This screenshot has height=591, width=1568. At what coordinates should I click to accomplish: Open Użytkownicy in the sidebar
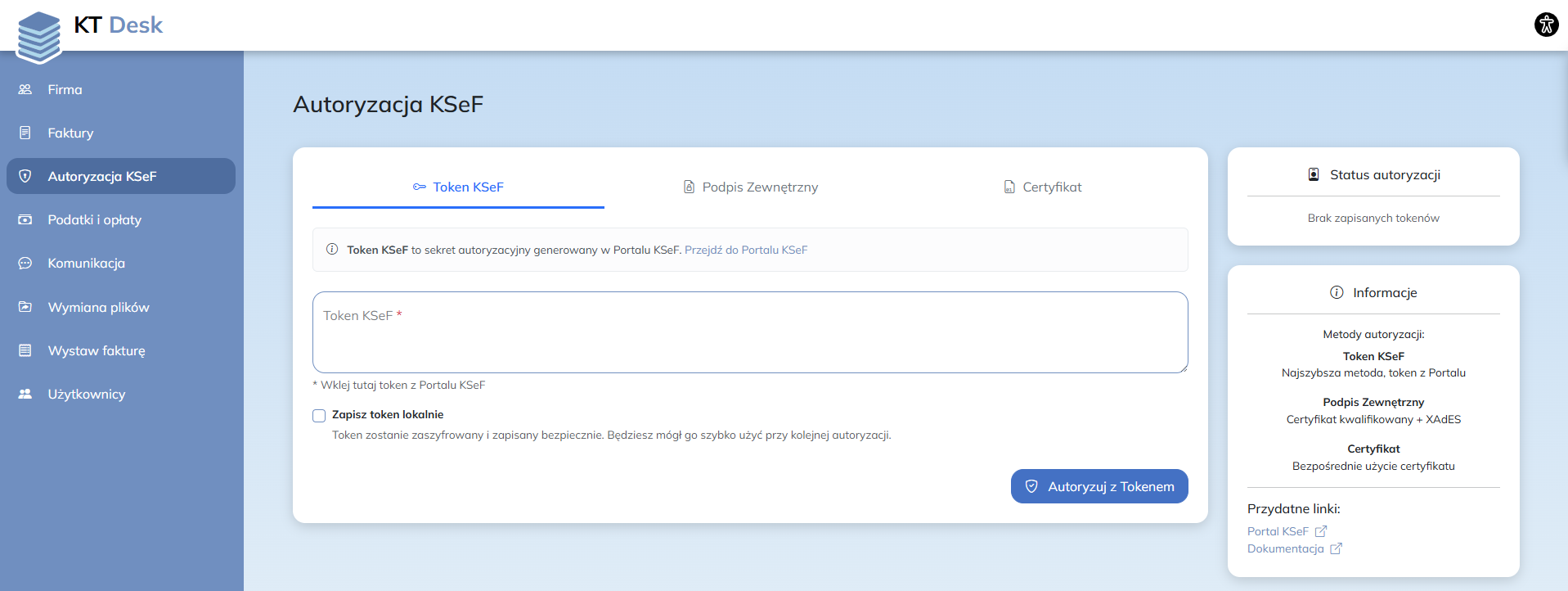click(86, 394)
